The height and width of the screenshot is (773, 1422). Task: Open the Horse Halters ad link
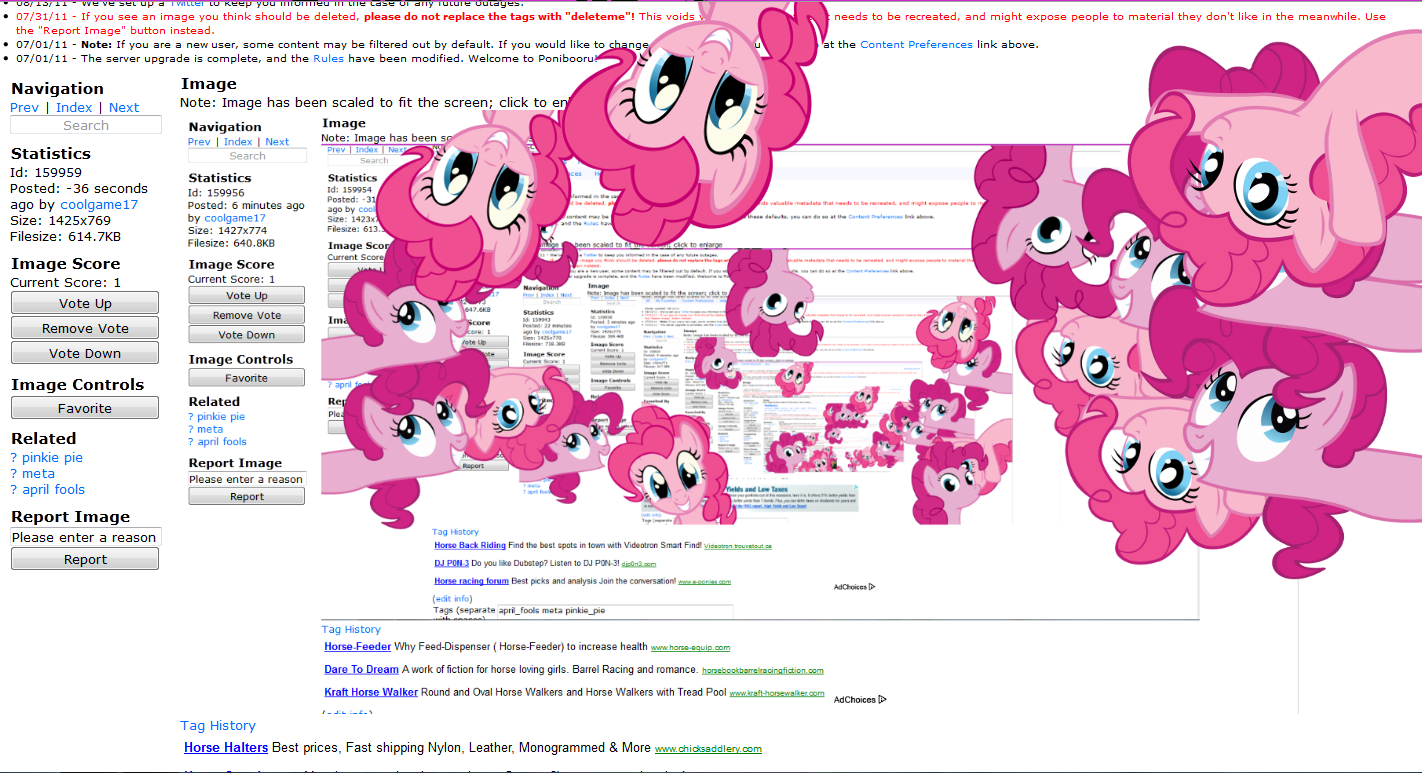pyautogui.click(x=226, y=747)
